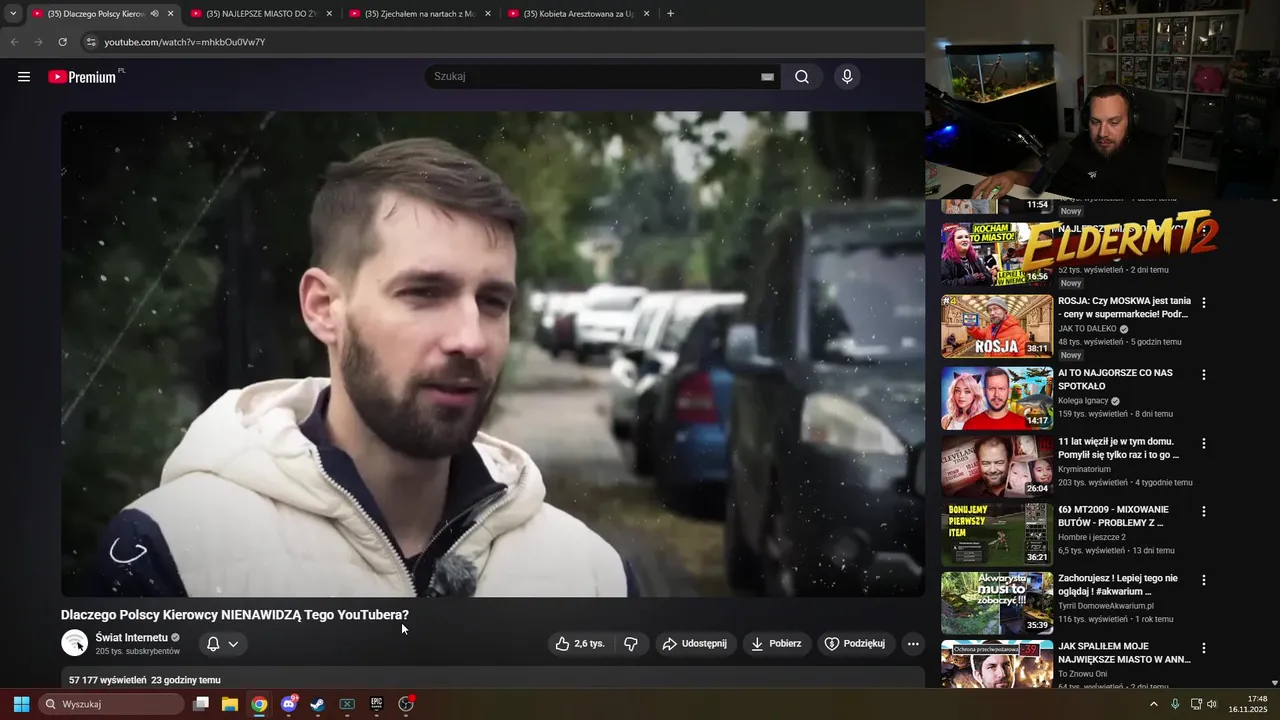Open options menu for AI TO NAJGORSZE video
1280x720 pixels.
[x=1204, y=375]
